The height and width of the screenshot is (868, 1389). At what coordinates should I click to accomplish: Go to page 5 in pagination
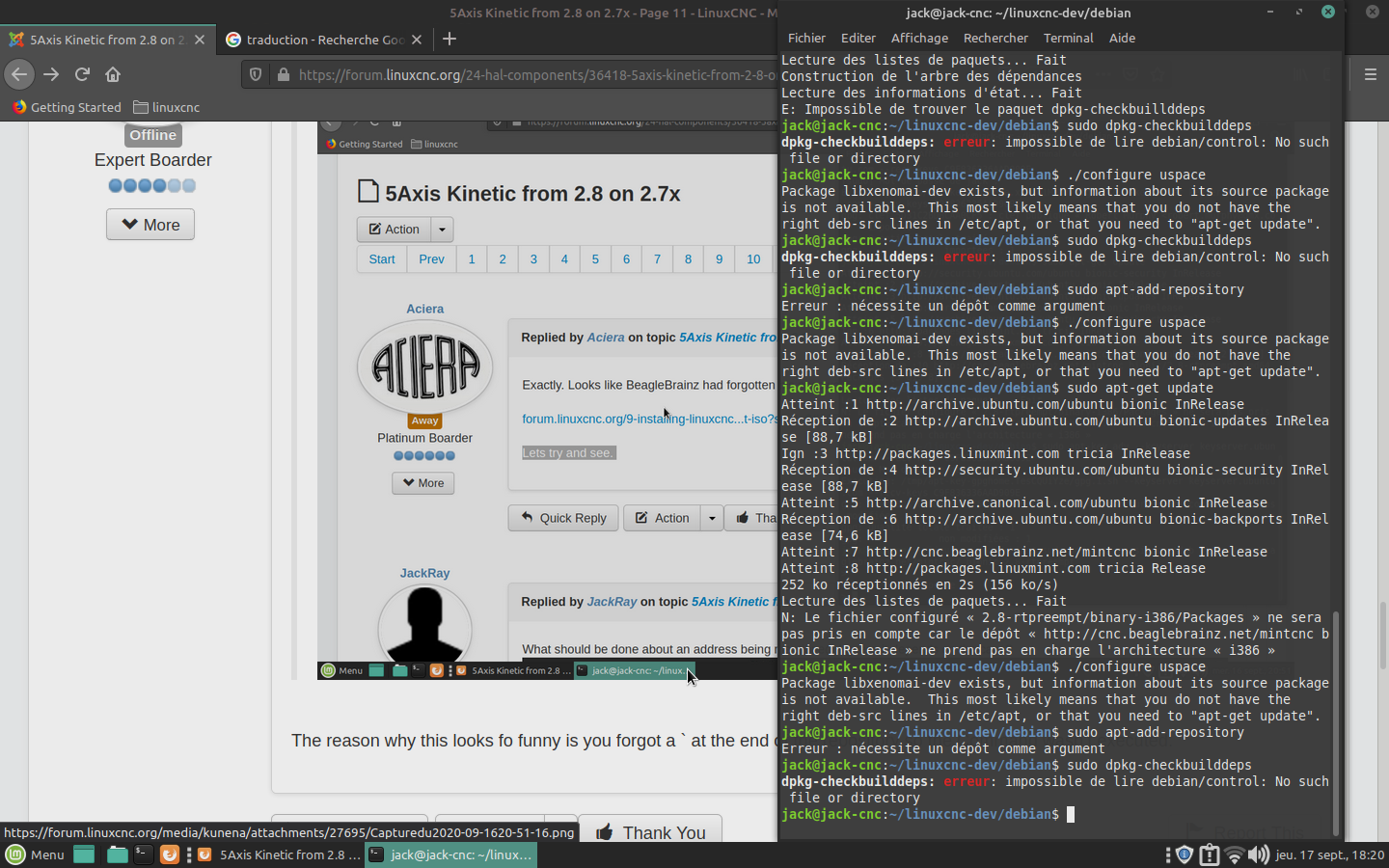(x=595, y=259)
